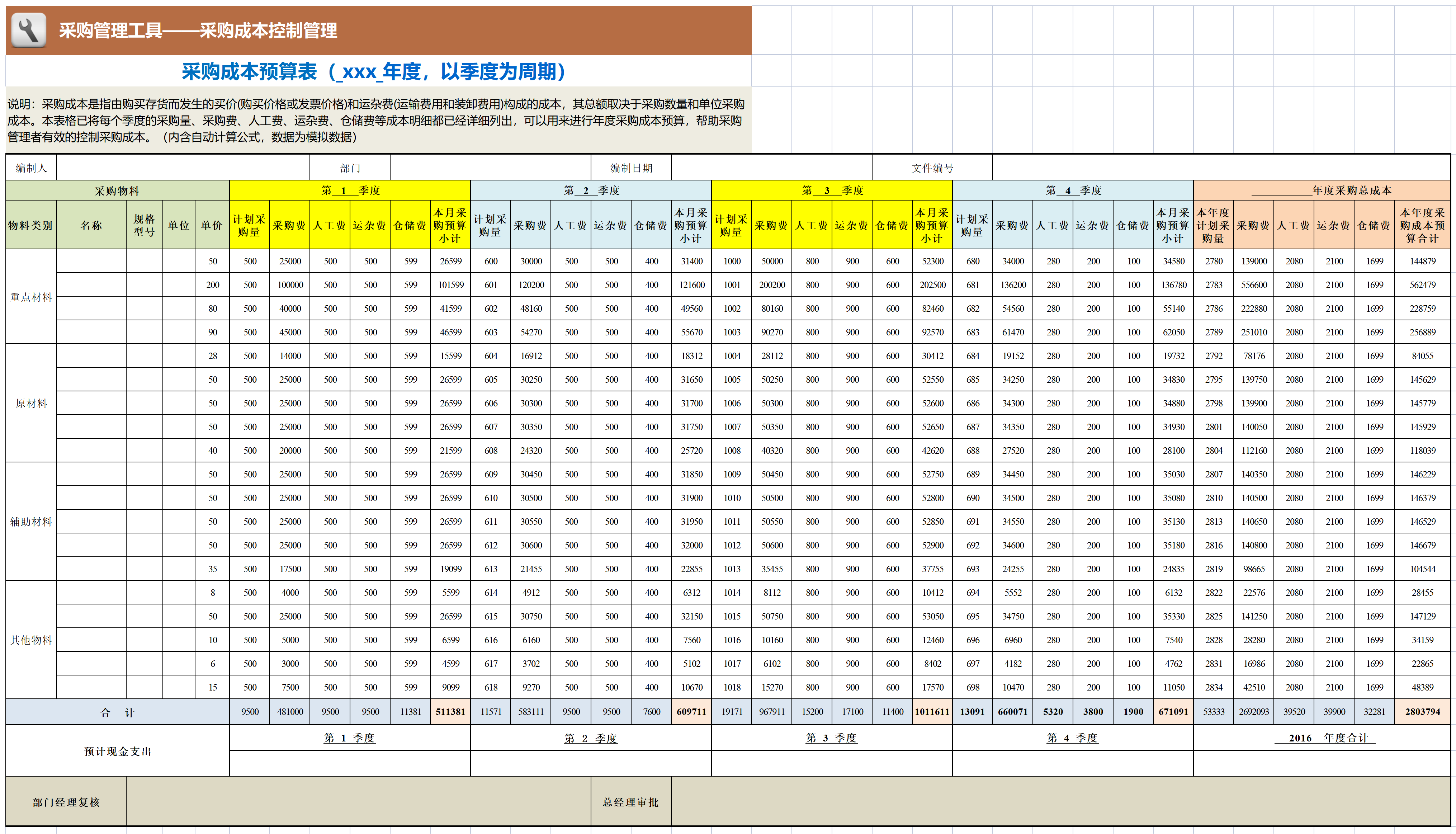The width and height of the screenshot is (1456, 834).
Task: Select the totals cell 481000
Action: coord(290,712)
